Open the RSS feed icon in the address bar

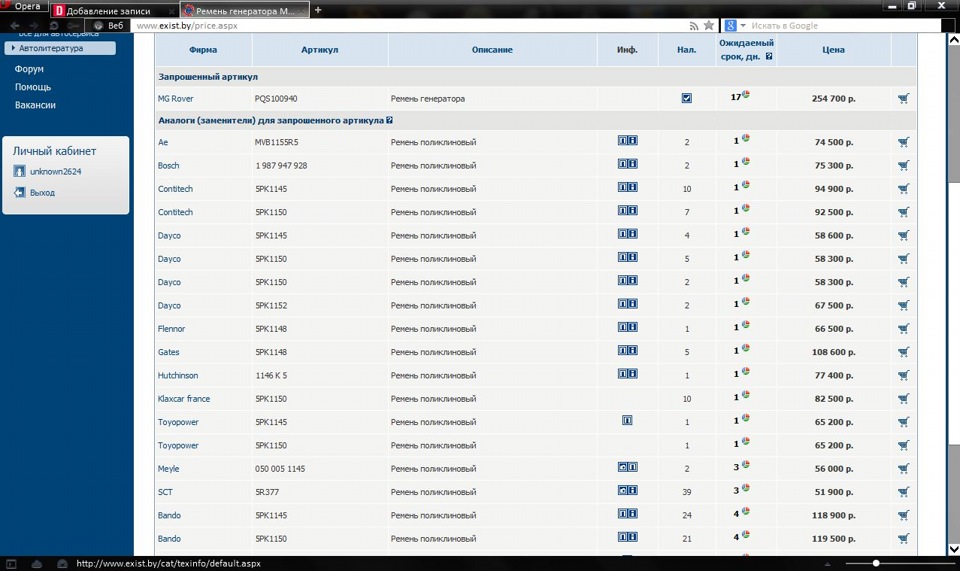pyautogui.click(x=694, y=26)
